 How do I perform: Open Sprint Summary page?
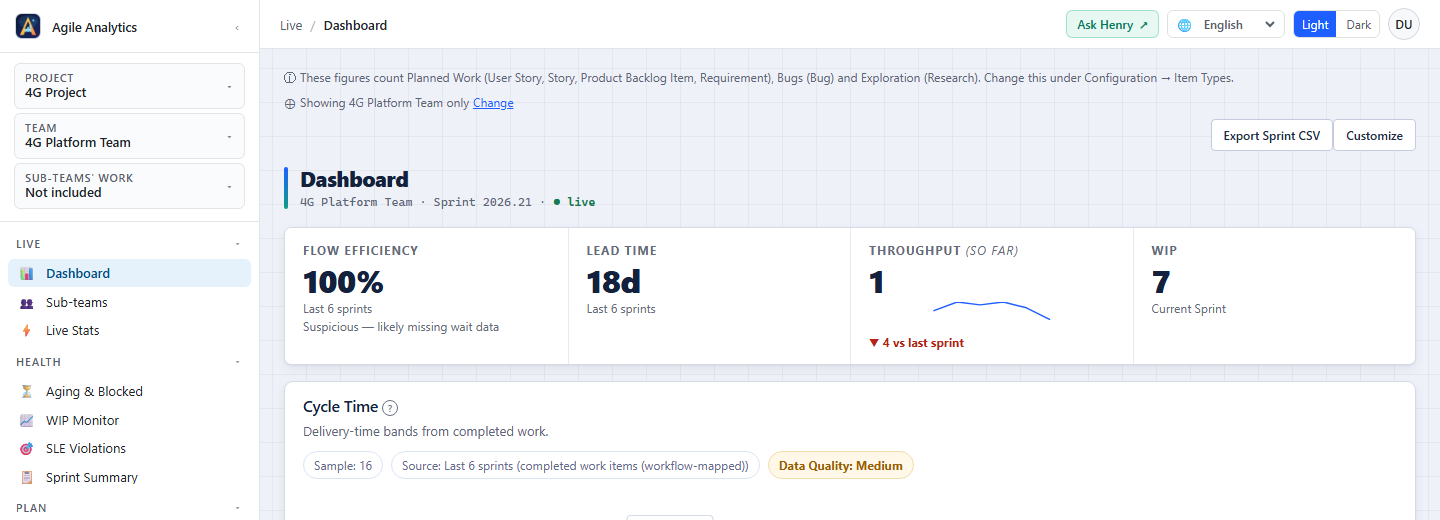pos(129,477)
